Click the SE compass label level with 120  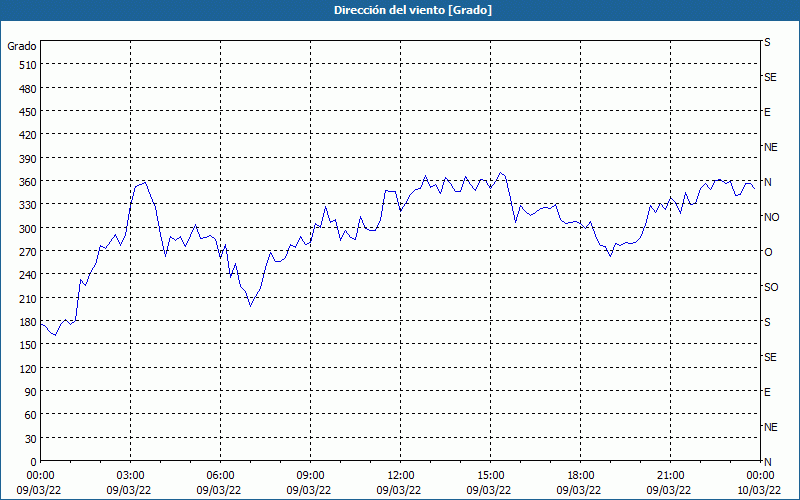[770, 357]
